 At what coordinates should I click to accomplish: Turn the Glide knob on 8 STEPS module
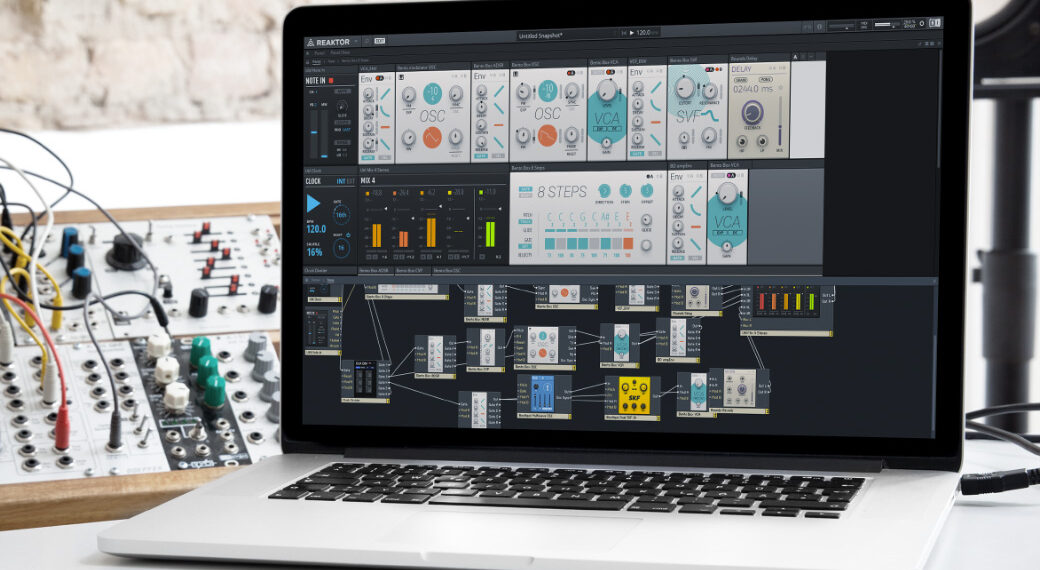click(x=645, y=220)
